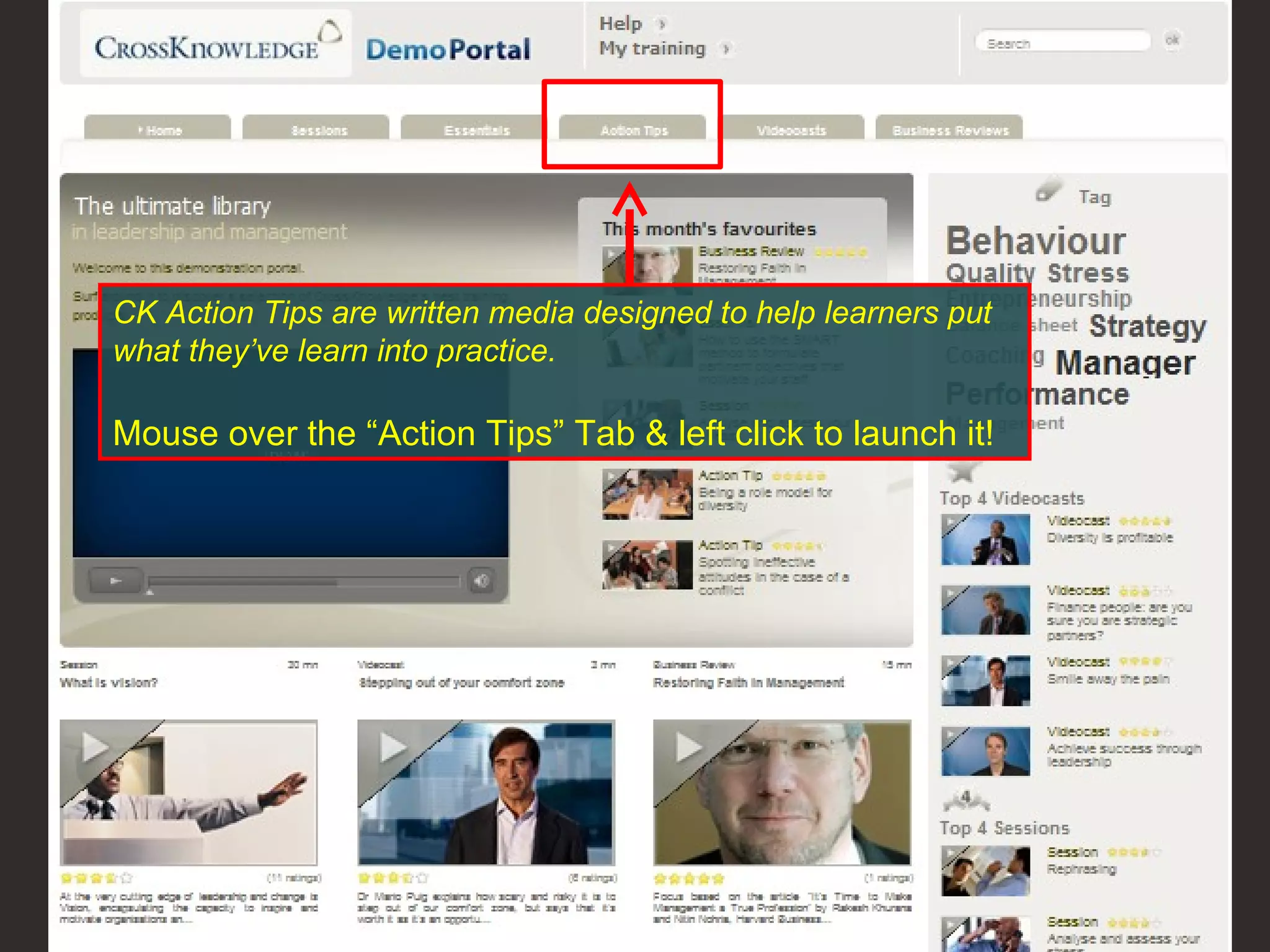Open the Performance tag
This screenshot has height=952, width=1270.
tap(1037, 394)
